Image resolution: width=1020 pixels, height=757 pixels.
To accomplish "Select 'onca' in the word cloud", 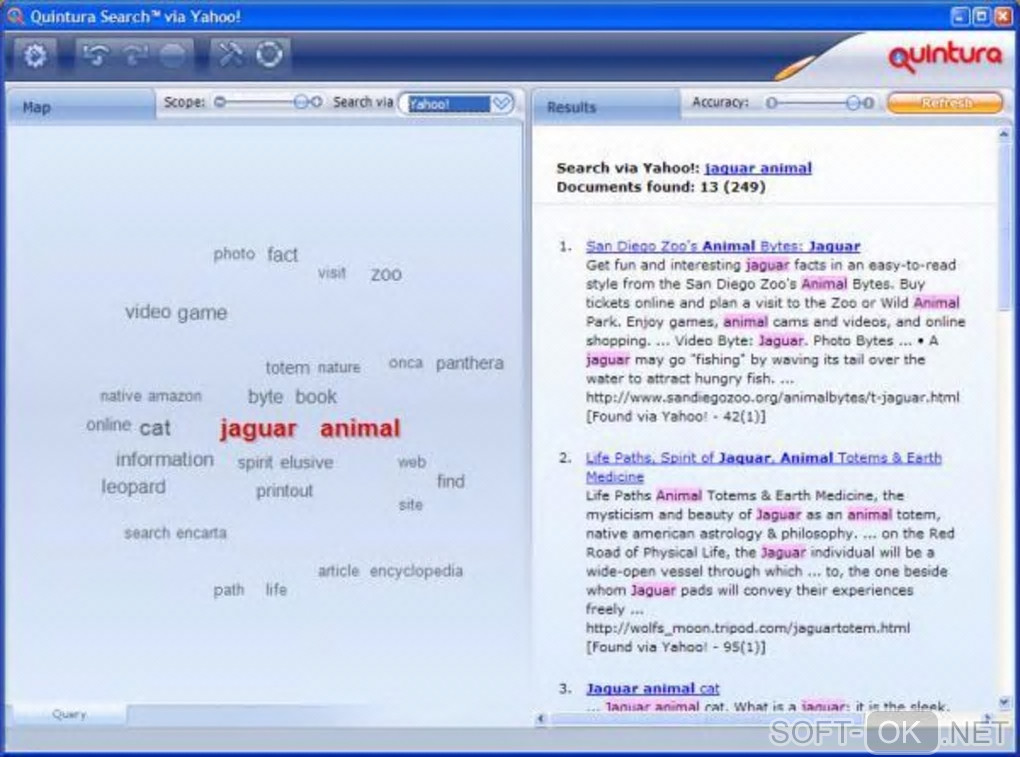I will click(x=406, y=363).
